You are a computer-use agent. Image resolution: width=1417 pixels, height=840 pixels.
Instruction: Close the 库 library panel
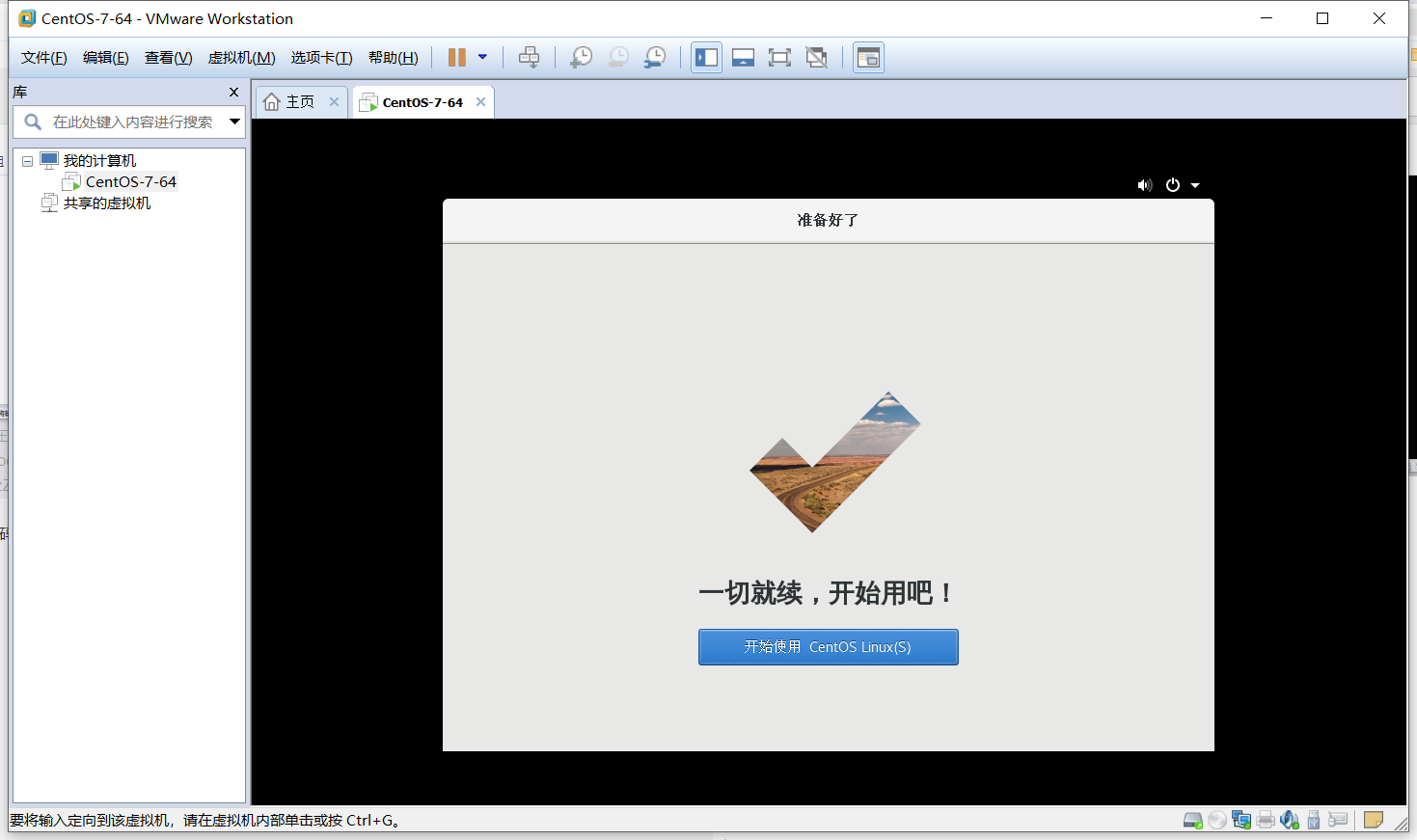tap(233, 93)
